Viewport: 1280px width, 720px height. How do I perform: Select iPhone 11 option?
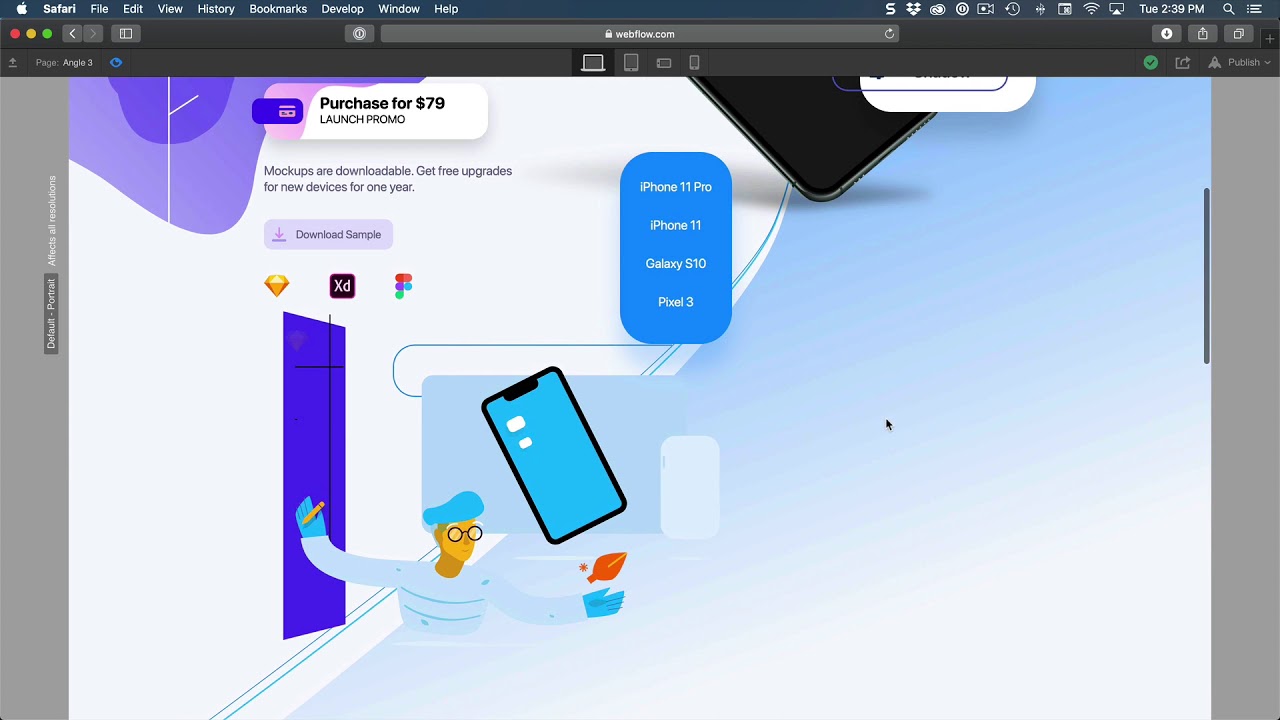[x=676, y=225]
